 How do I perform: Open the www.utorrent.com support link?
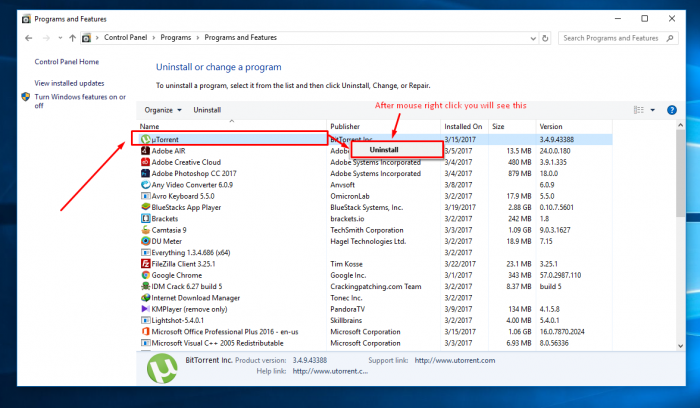[455, 360]
